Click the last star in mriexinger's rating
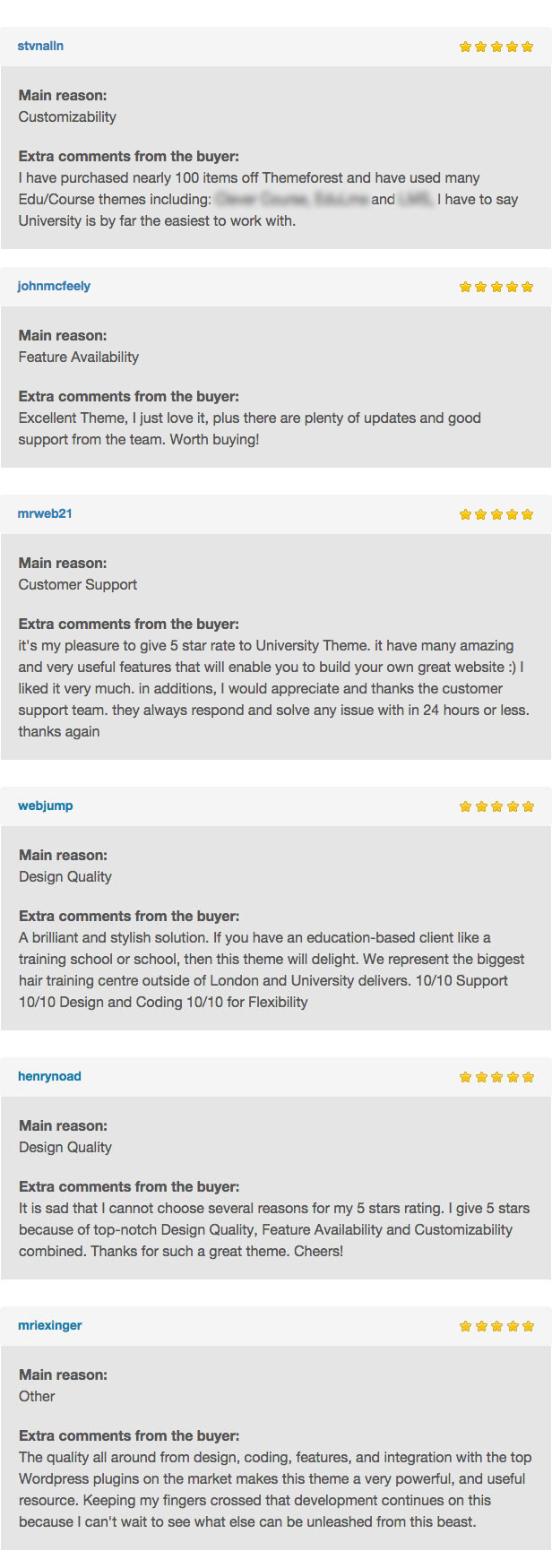This screenshot has height=1568, width=552. pos(527,1326)
